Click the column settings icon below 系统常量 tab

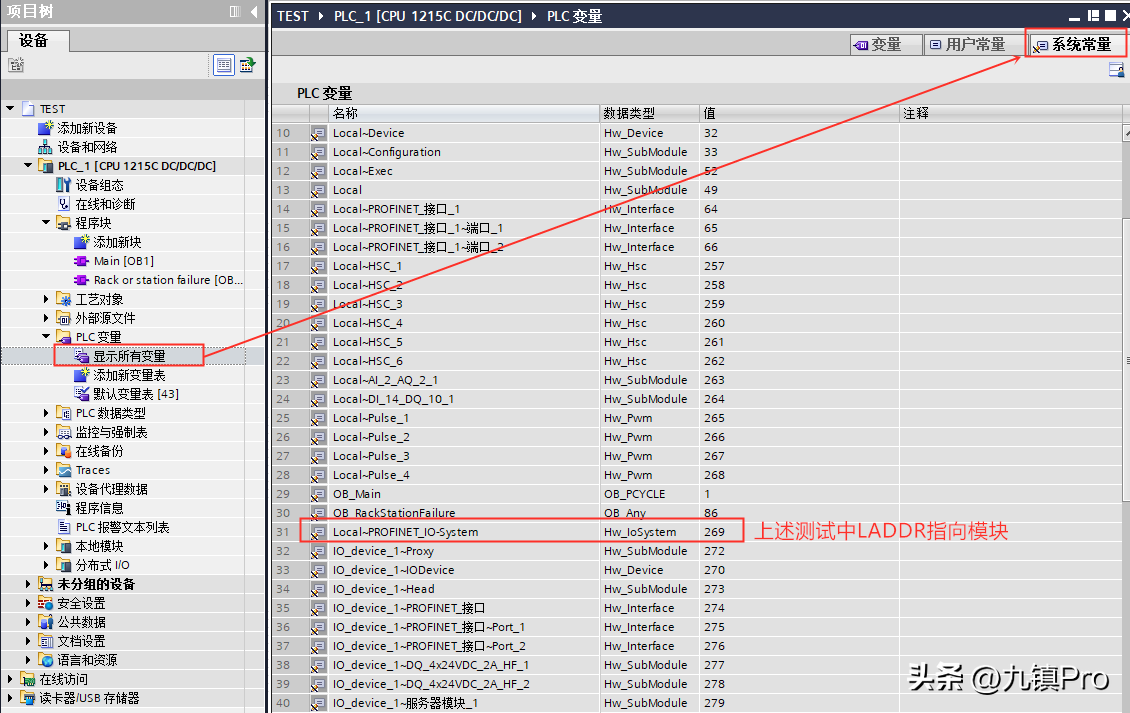click(x=1116, y=70)
